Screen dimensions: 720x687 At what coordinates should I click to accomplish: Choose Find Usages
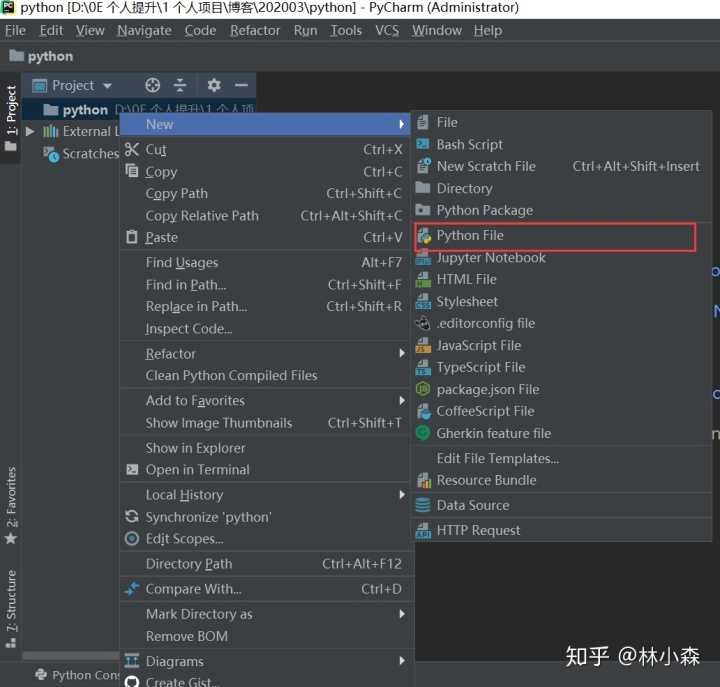click(267, 262)
